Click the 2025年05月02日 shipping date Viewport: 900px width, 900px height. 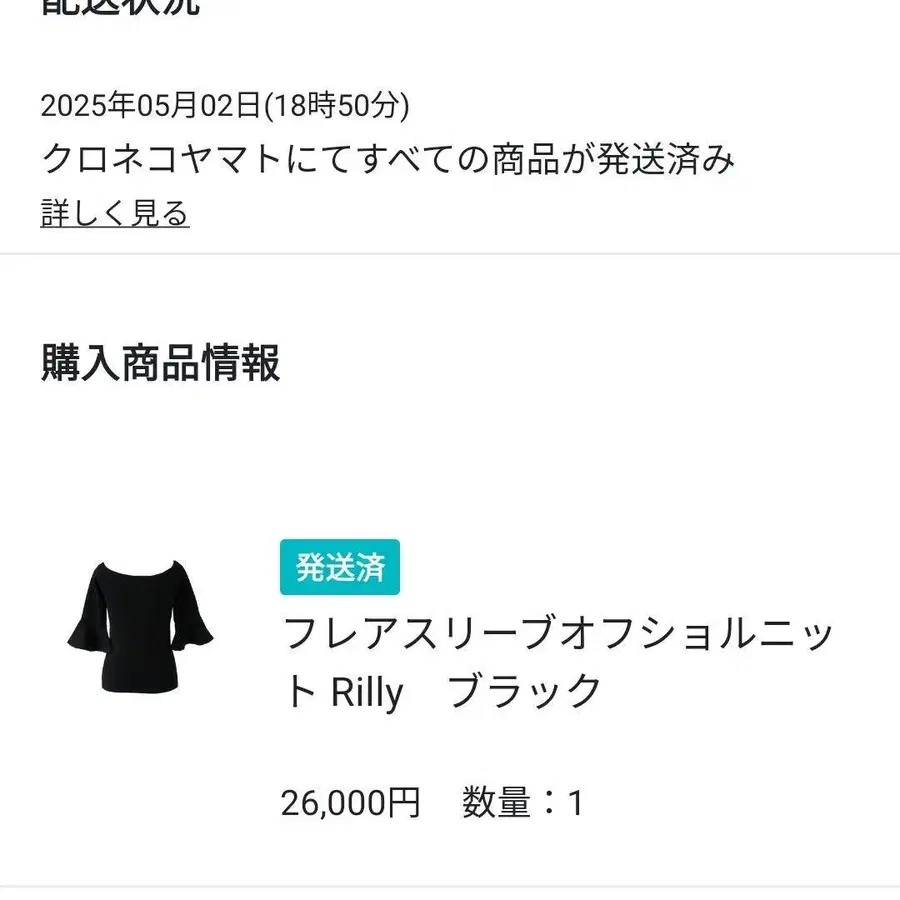click(x=151, y=106)
